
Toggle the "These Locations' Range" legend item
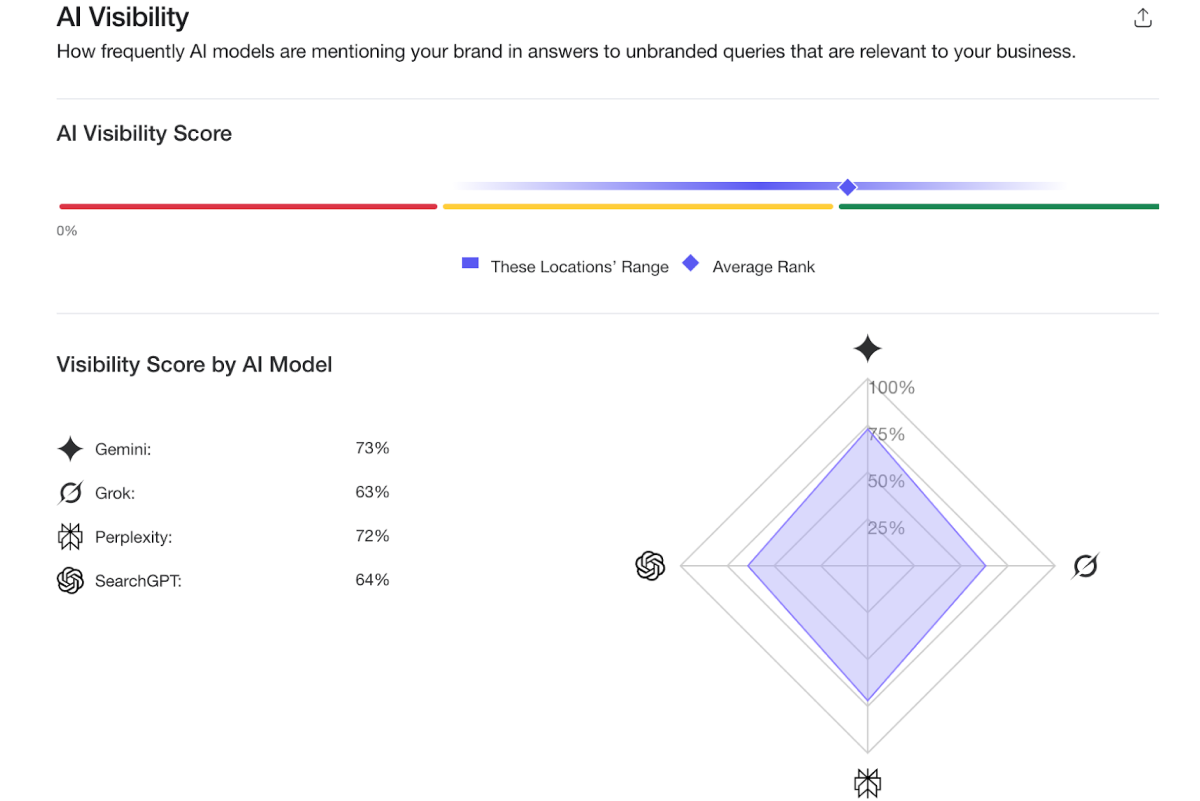pos(566,267)
